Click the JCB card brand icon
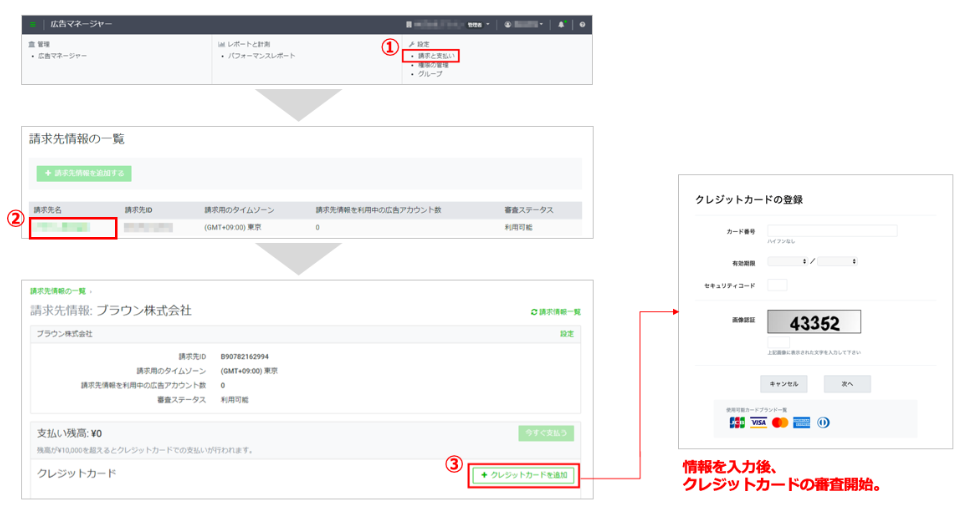974x518 pixels. point(737,422)
